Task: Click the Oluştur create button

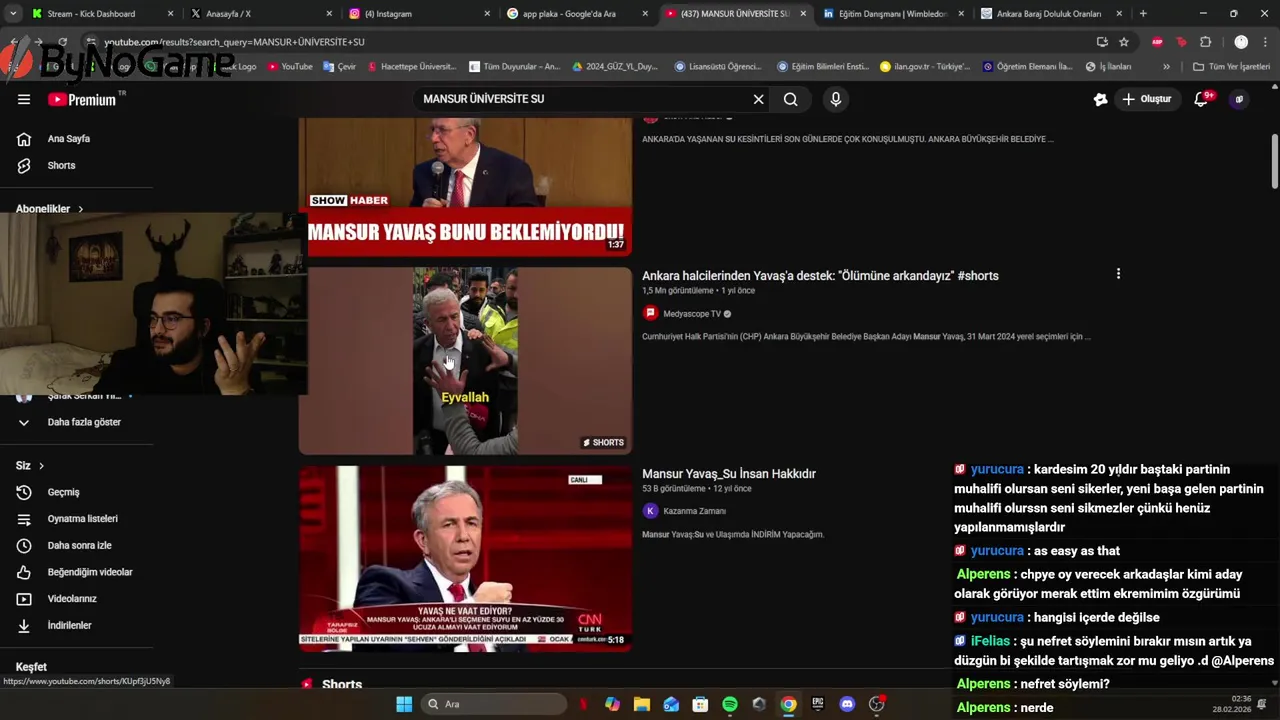Action: pos(1147,99)
